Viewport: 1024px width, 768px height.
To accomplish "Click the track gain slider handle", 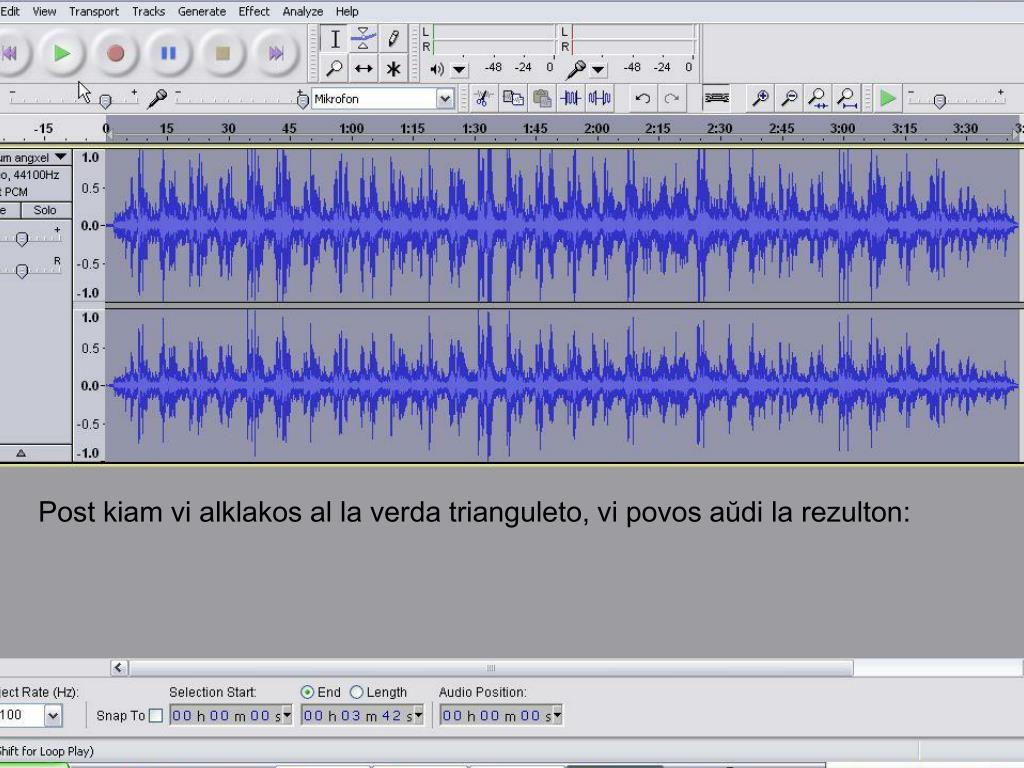I will pyautogui.click(x=22, y=239).
